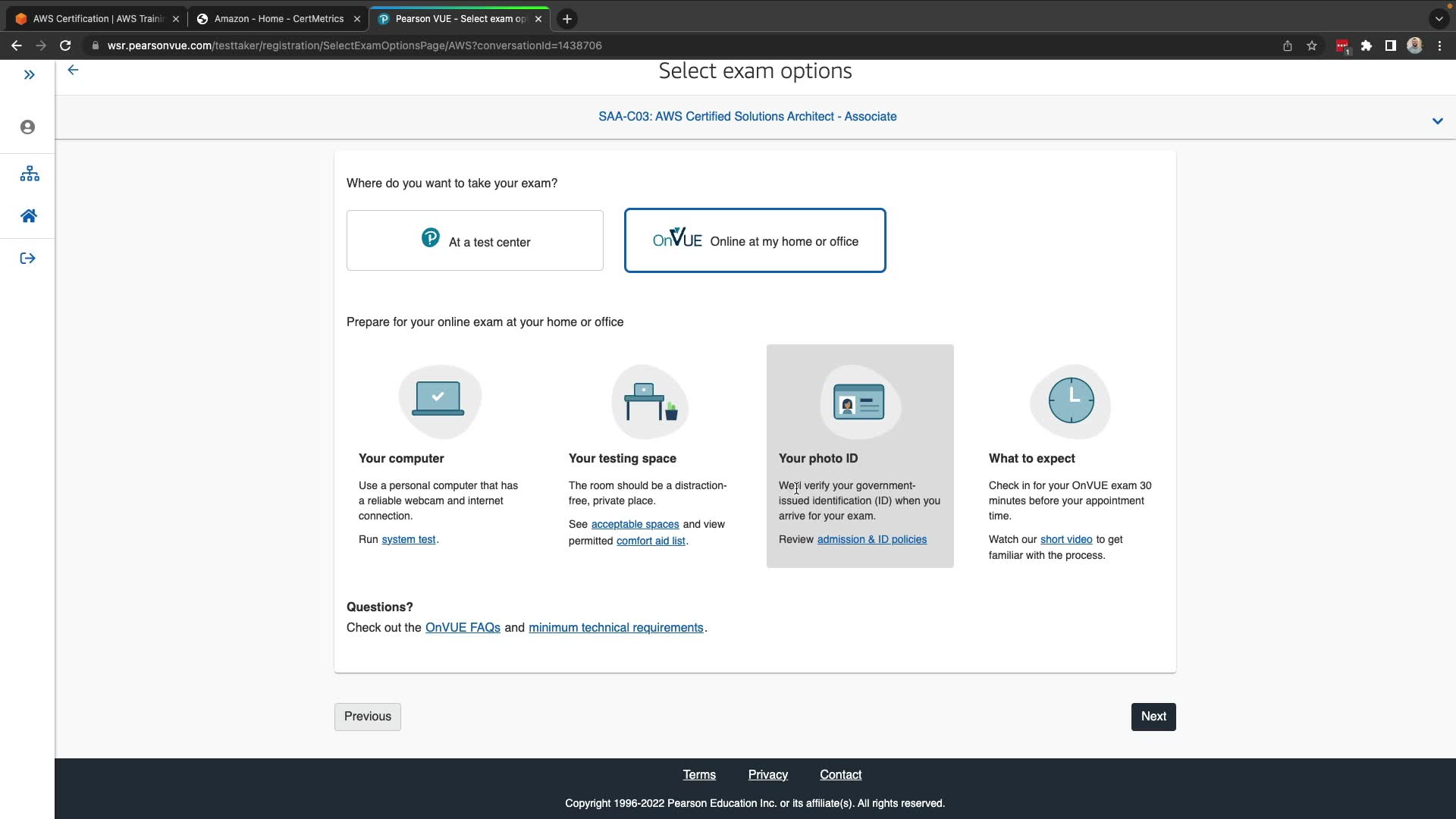Expand the SAA-C03 exam details chevron
1456x819 pixels.
tap(1437, 121)
